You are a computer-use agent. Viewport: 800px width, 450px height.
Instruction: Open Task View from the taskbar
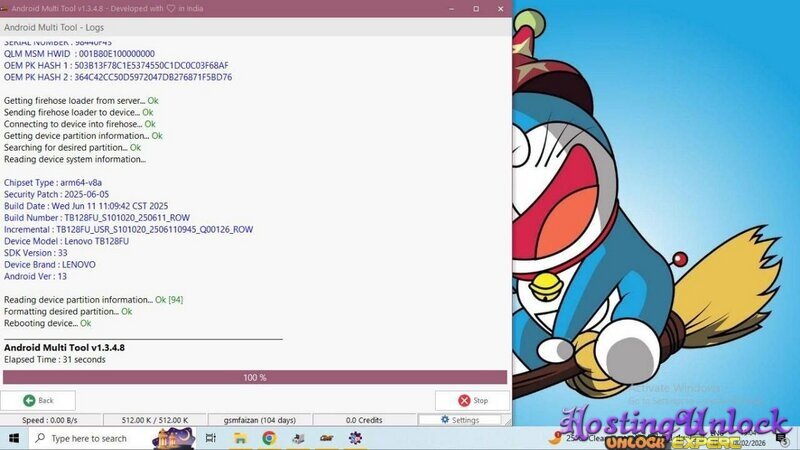click(x=210, y=438)
